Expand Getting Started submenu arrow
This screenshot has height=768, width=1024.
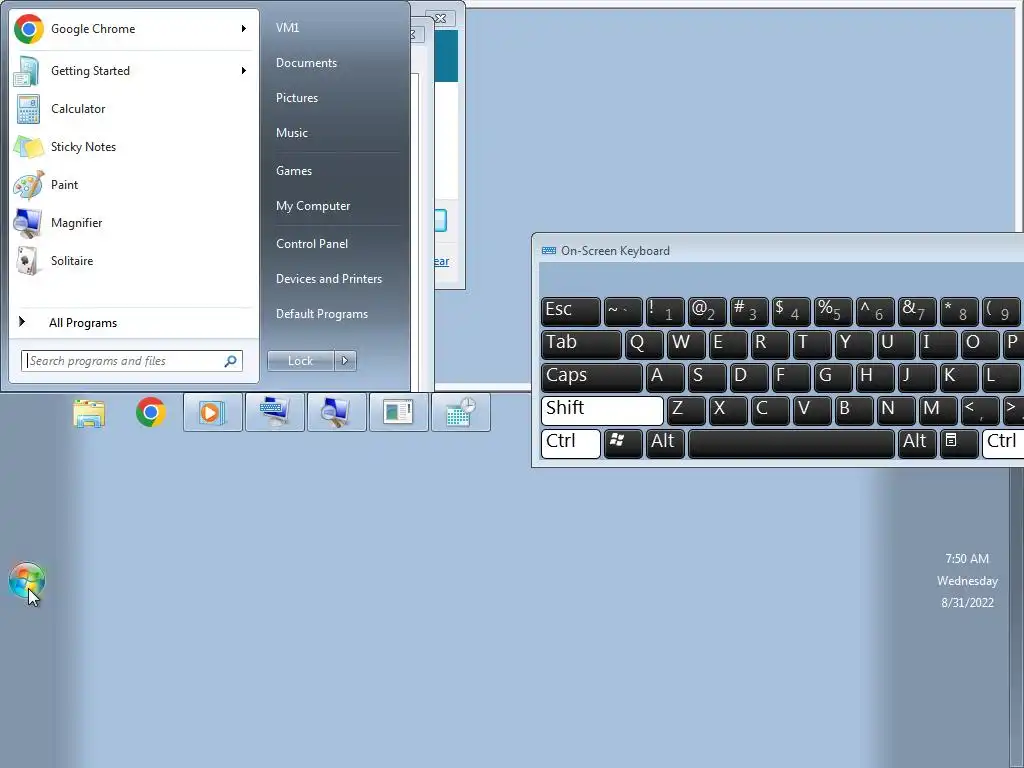tap(244, 71)
